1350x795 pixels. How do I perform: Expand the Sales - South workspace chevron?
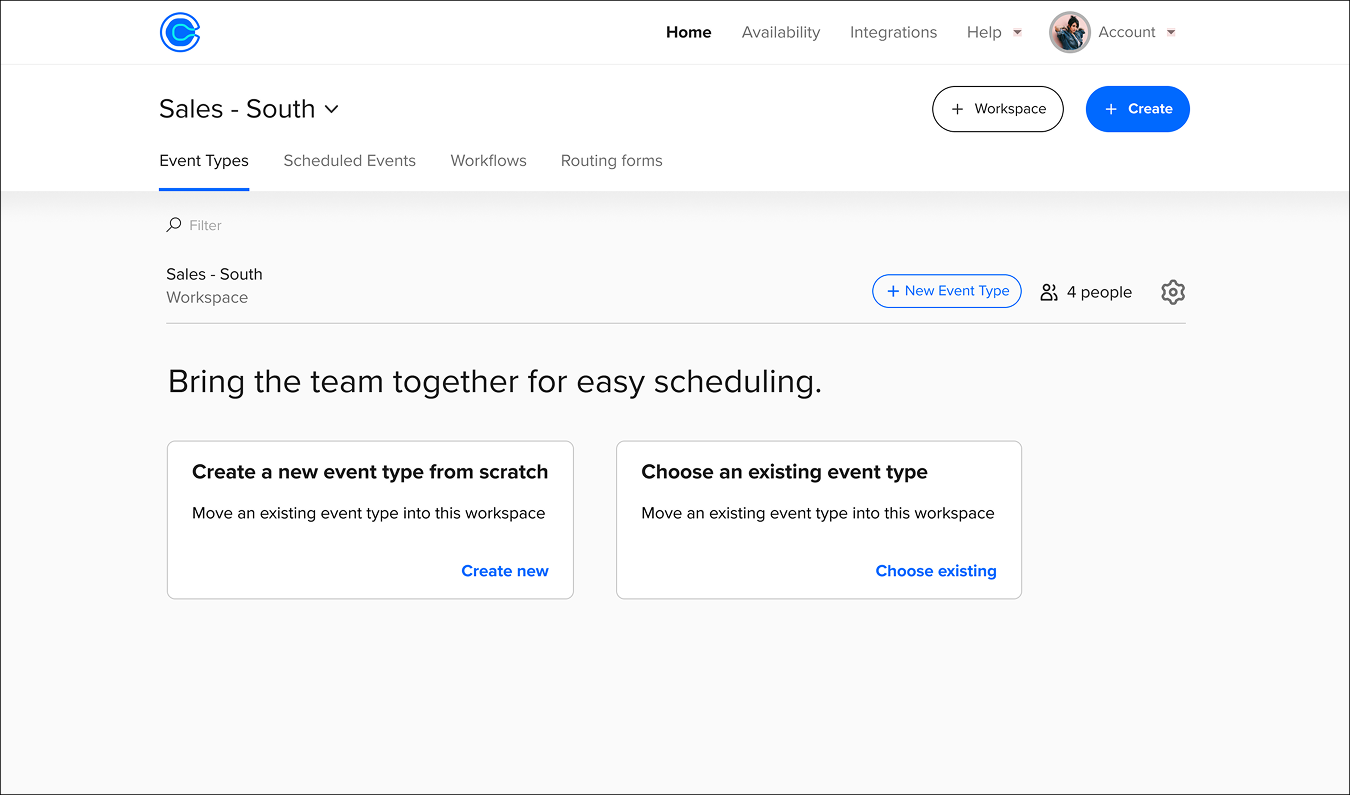pos(332,109)
